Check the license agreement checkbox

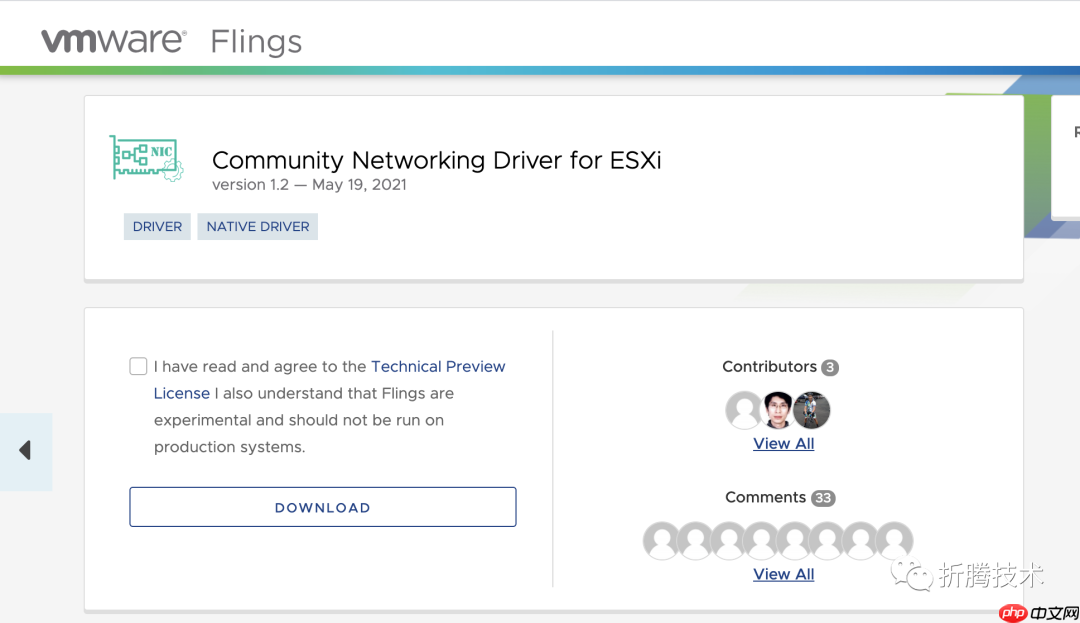tap(138, 366)
